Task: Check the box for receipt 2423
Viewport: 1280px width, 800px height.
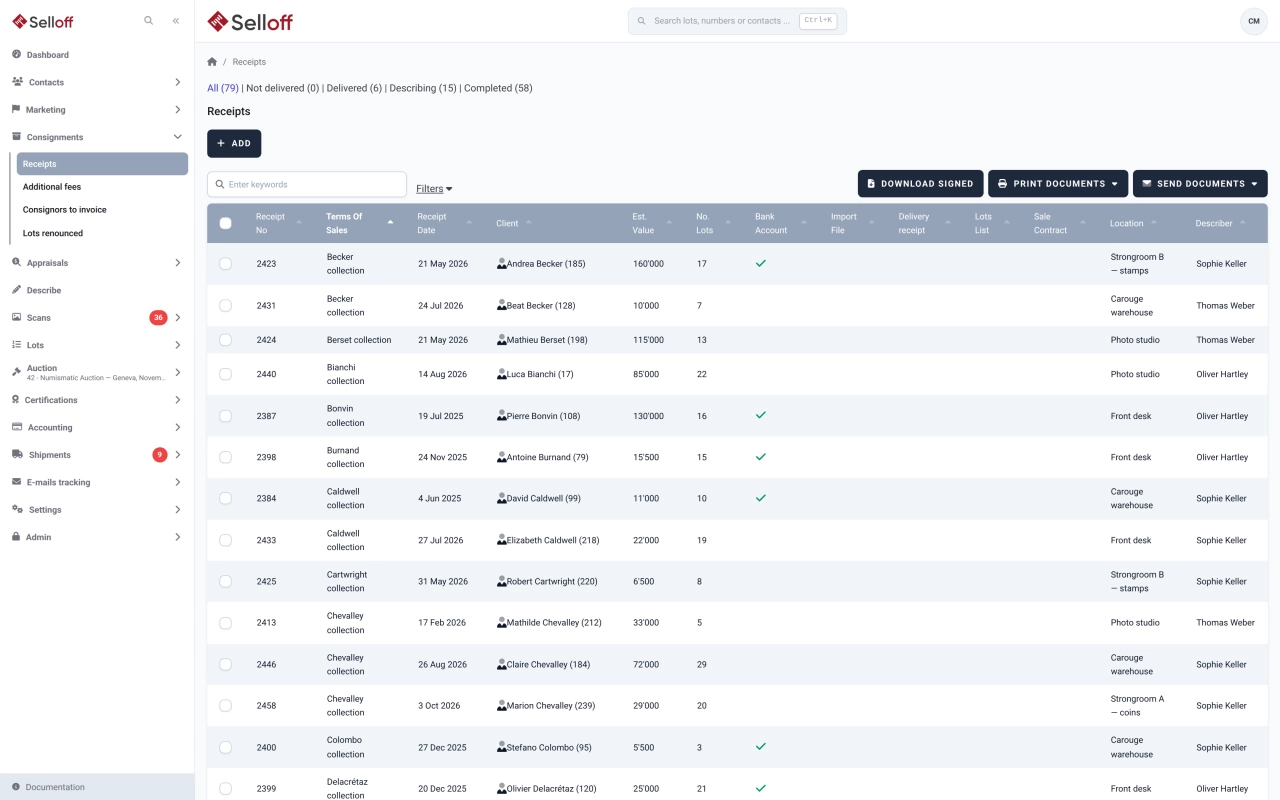Action: click(225, 264)
